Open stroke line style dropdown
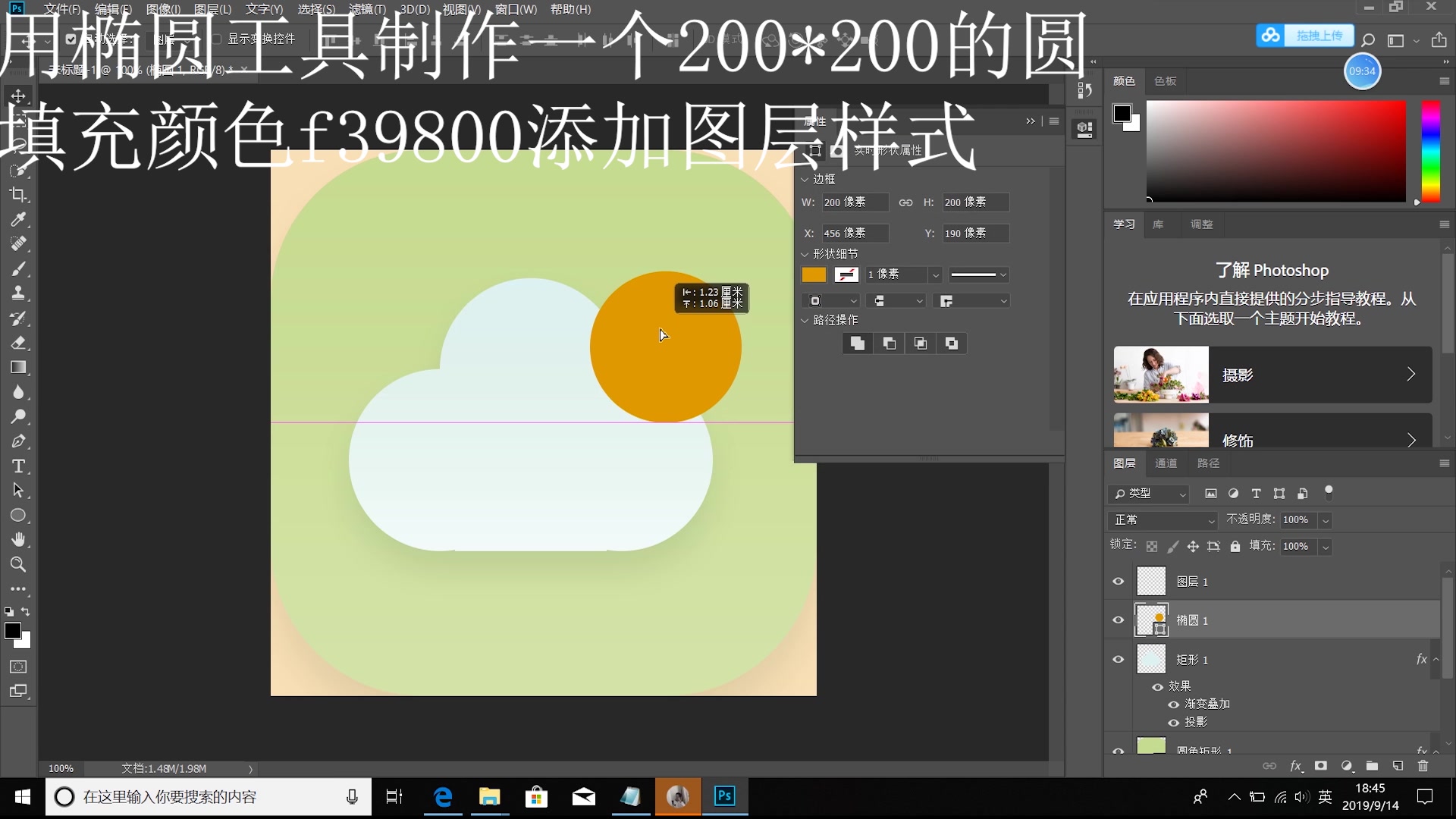Viewport: 1456px width, 819px height. 979,275
